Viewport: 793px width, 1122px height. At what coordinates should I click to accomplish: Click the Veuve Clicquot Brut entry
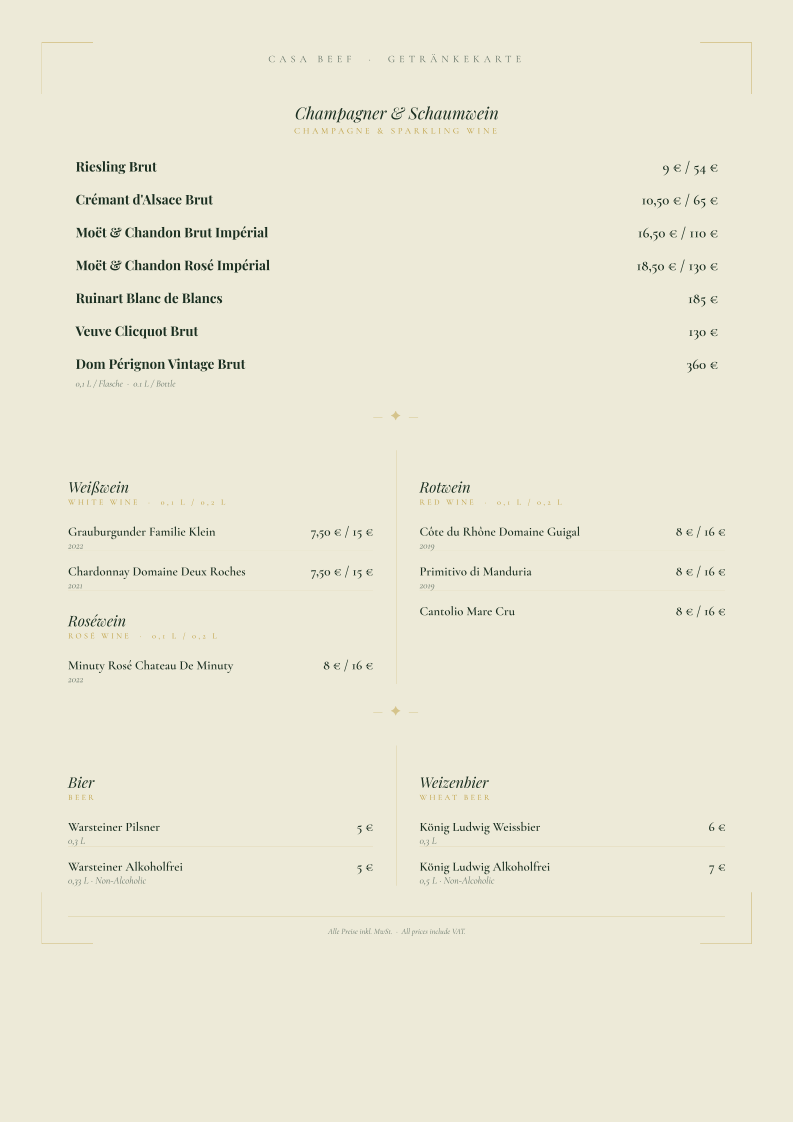click(x=396, y=332)
